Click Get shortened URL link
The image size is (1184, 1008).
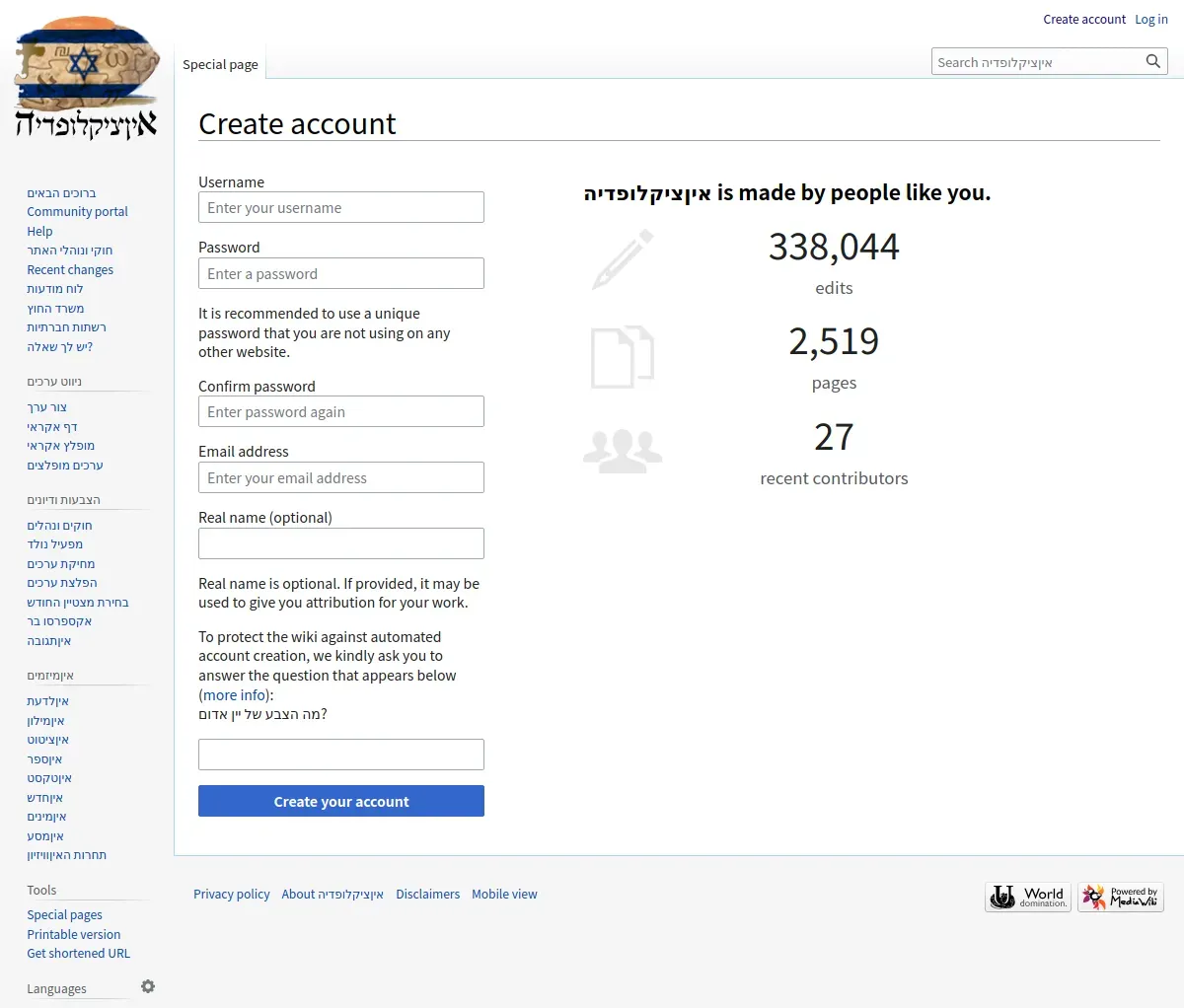(78, 953)
